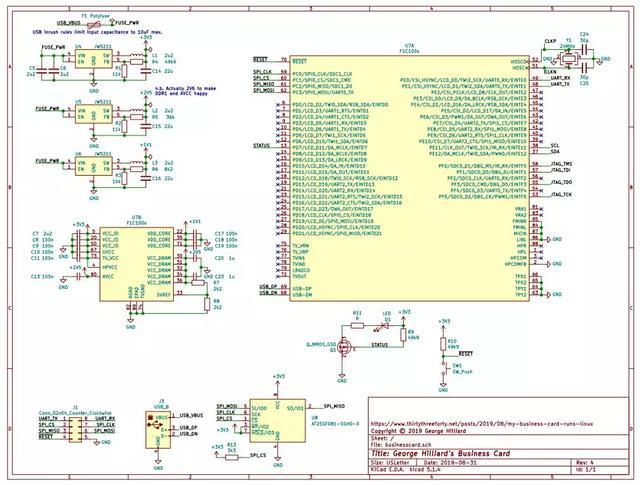The image size is (640, 485).
Task: Select the U7A F1C100s main block
Action: [x=409, y=178]
